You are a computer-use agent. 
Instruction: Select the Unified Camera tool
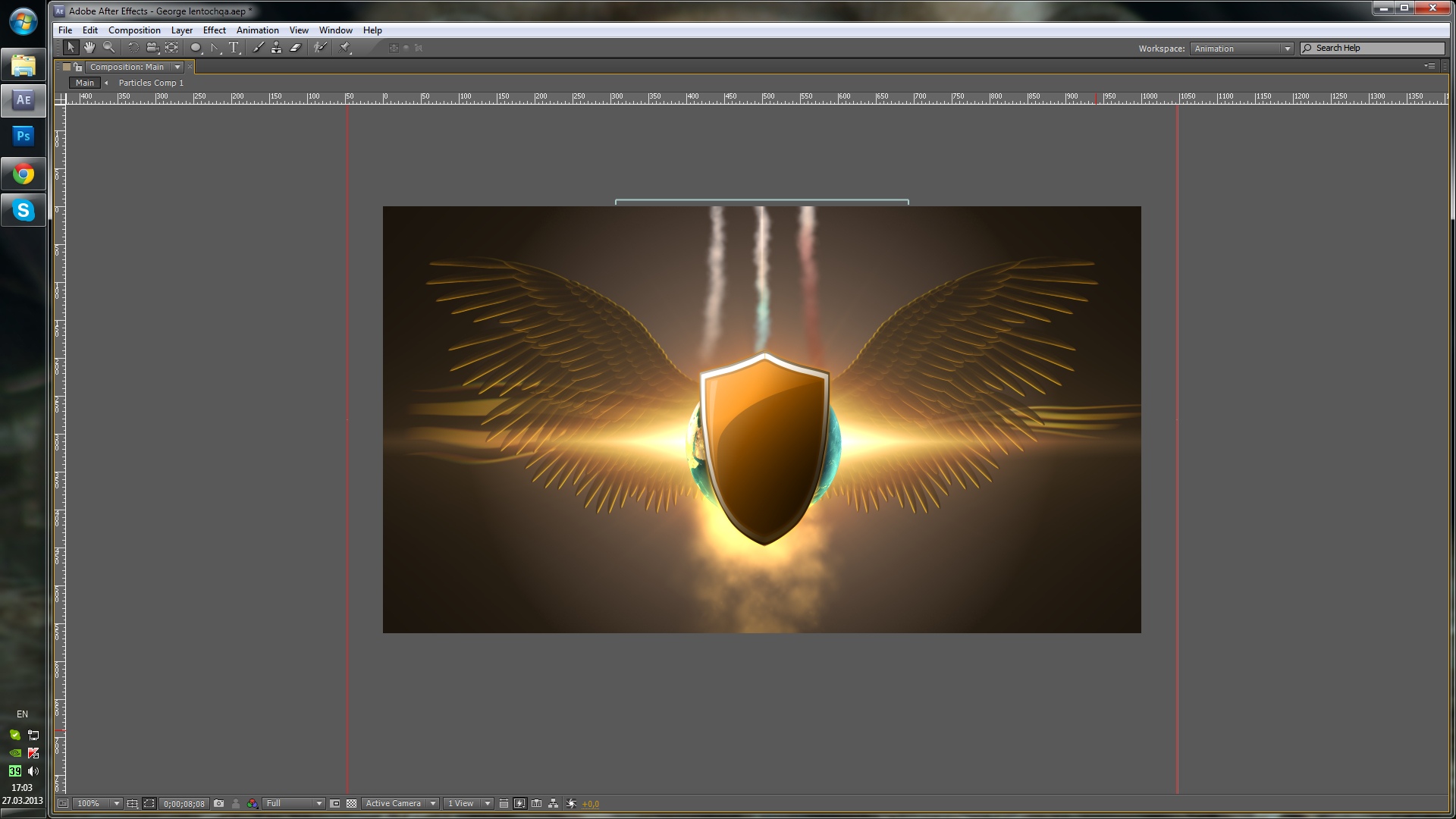(x=152, y=48)
